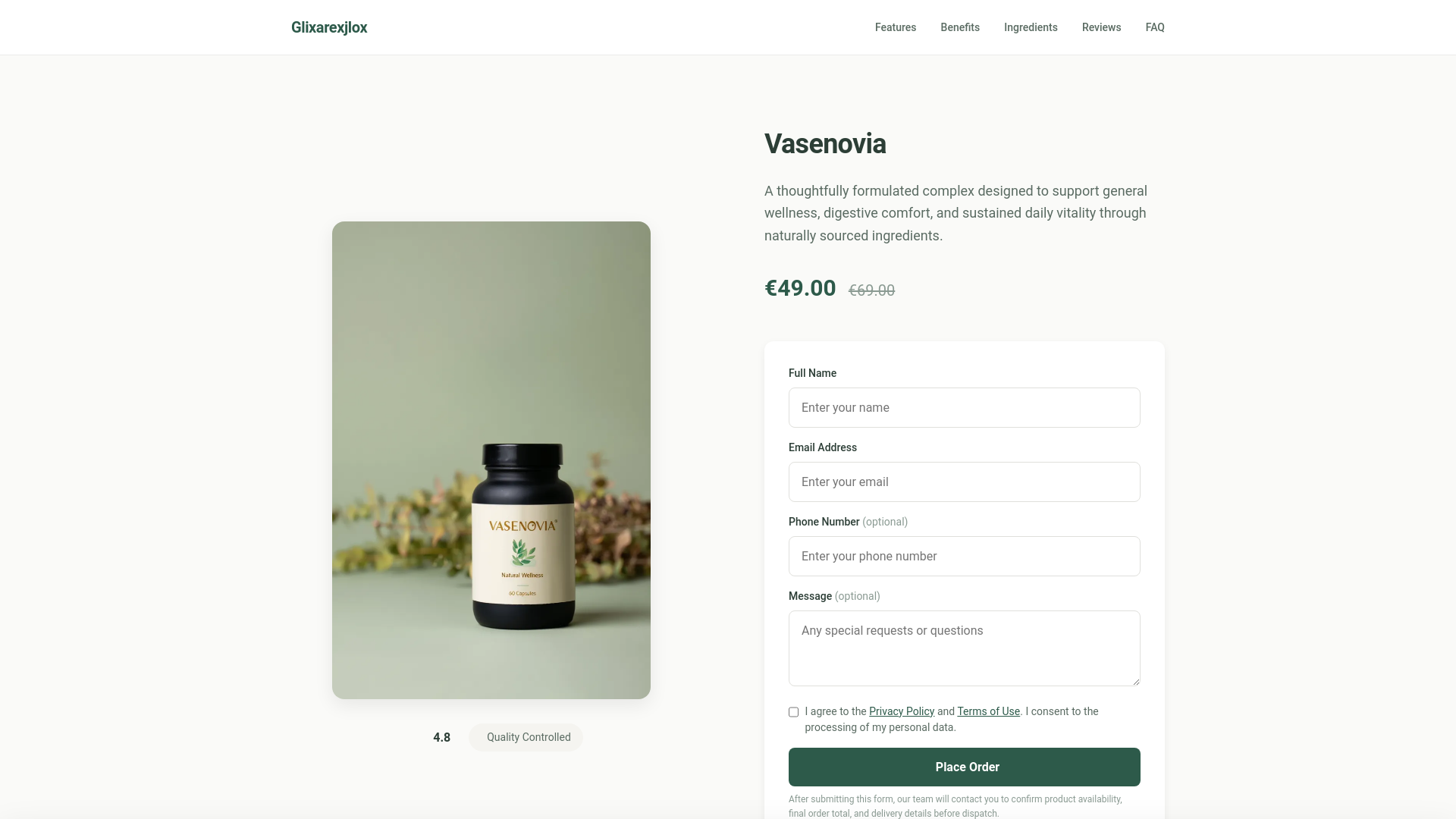Click the Vasenovia bottle product image
The width and height of the screenshot is (1456, 819).
coord(491,460)
